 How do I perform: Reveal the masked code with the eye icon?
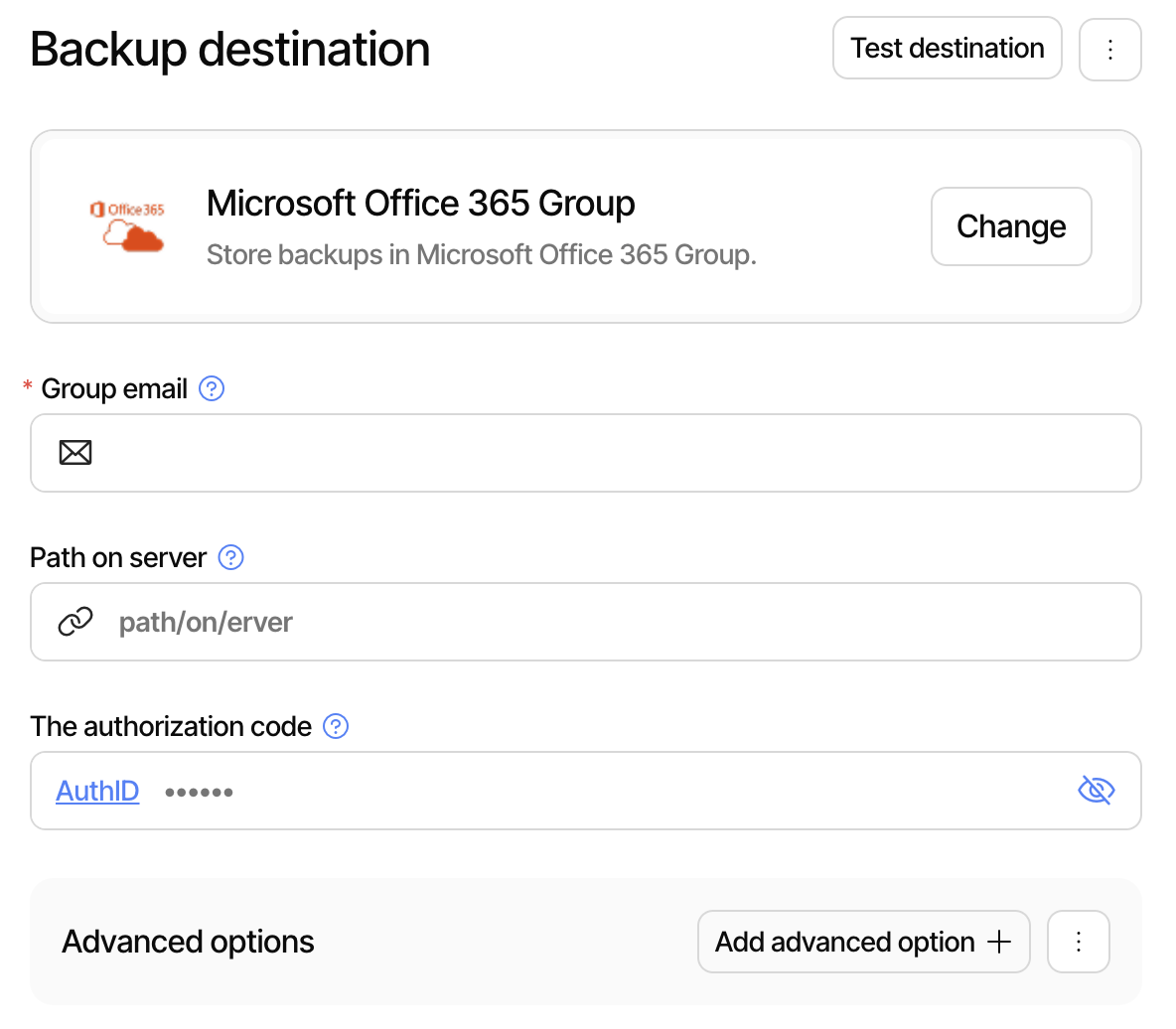(x=1097, y=790)
